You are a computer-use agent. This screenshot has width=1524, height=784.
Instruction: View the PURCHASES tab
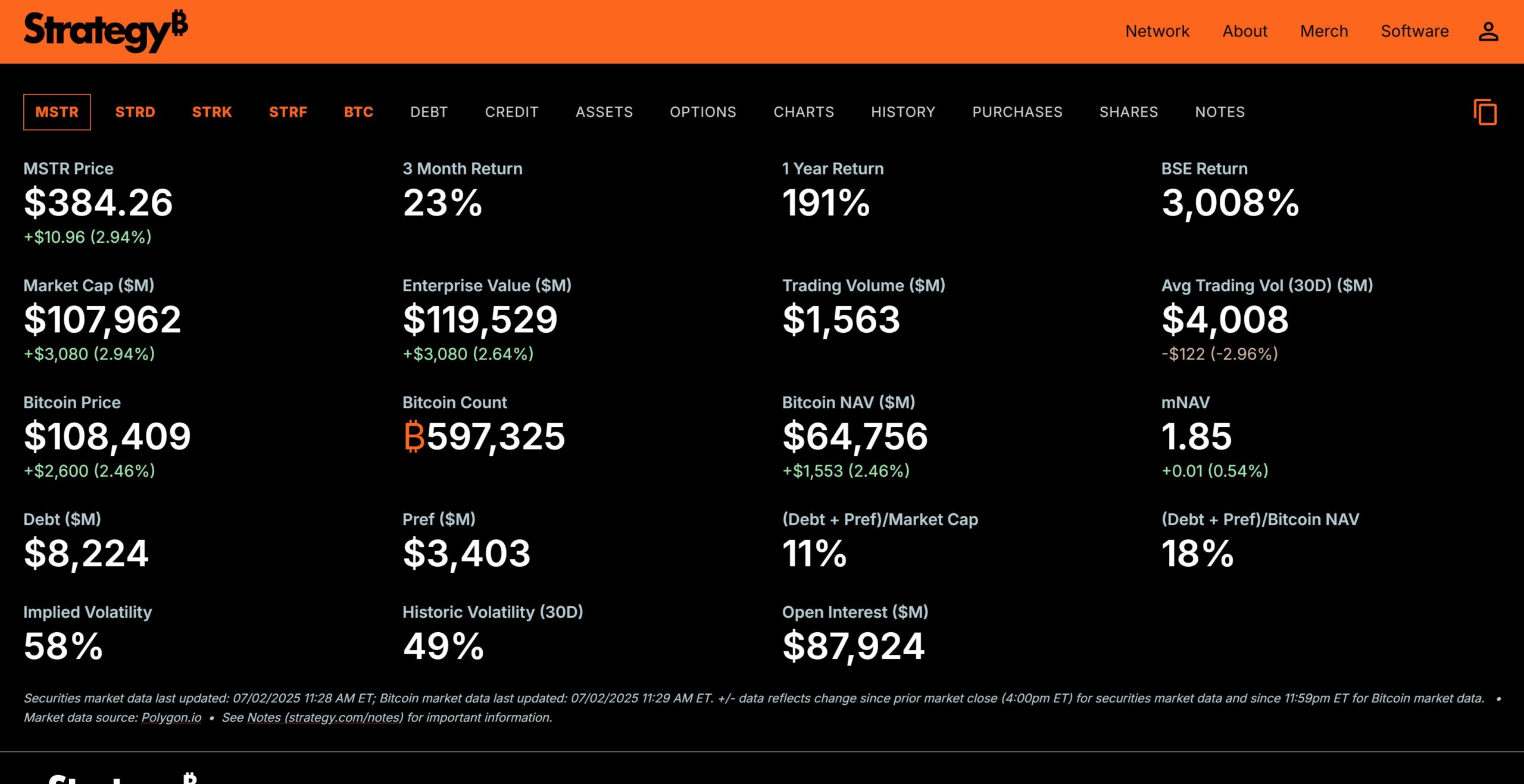coord(1017,112)
